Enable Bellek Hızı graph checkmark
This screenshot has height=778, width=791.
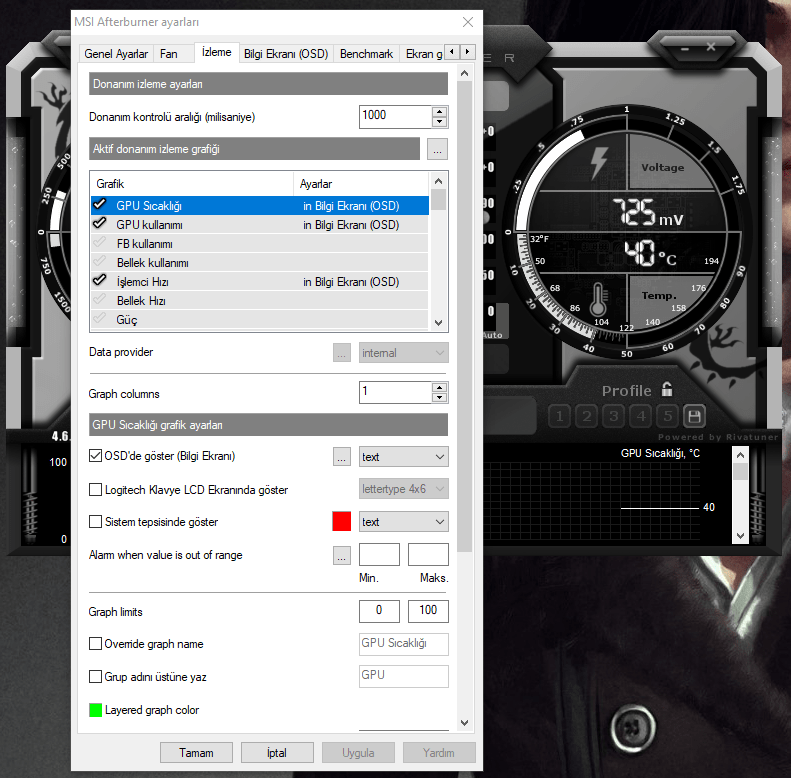[x=100, y=300]
